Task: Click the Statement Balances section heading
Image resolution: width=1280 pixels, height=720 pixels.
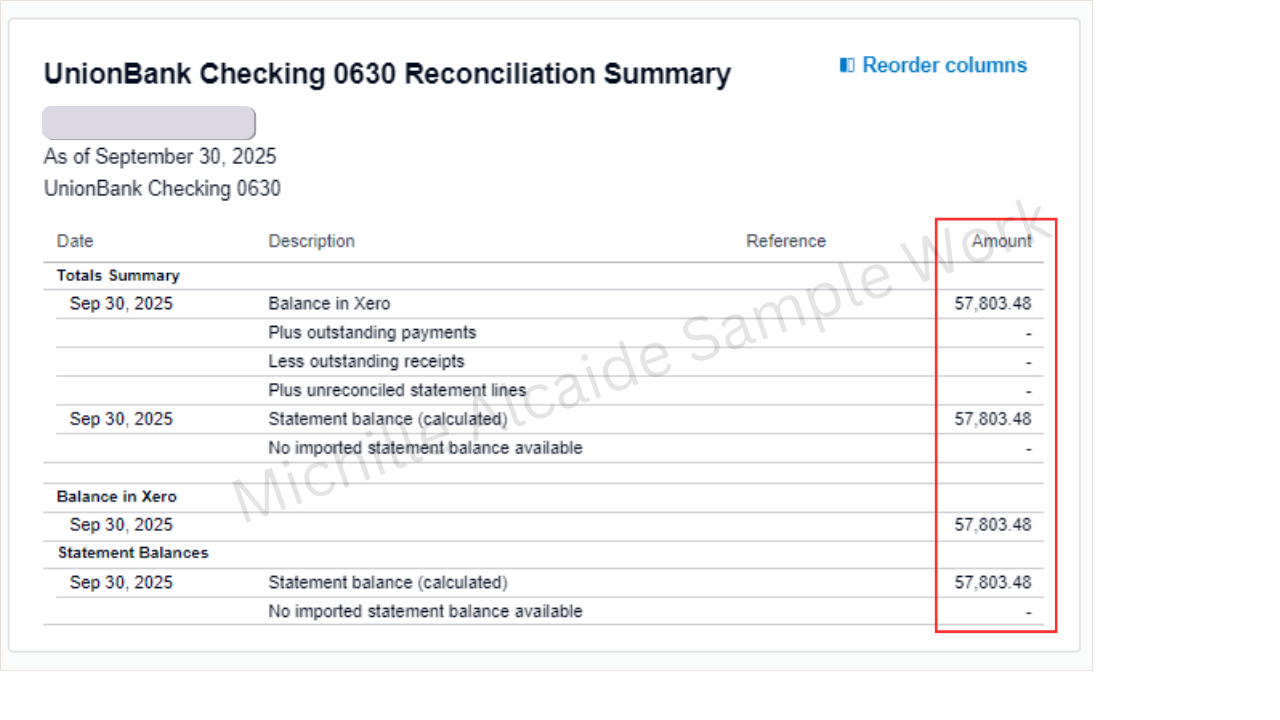Action: pos(133,552)
